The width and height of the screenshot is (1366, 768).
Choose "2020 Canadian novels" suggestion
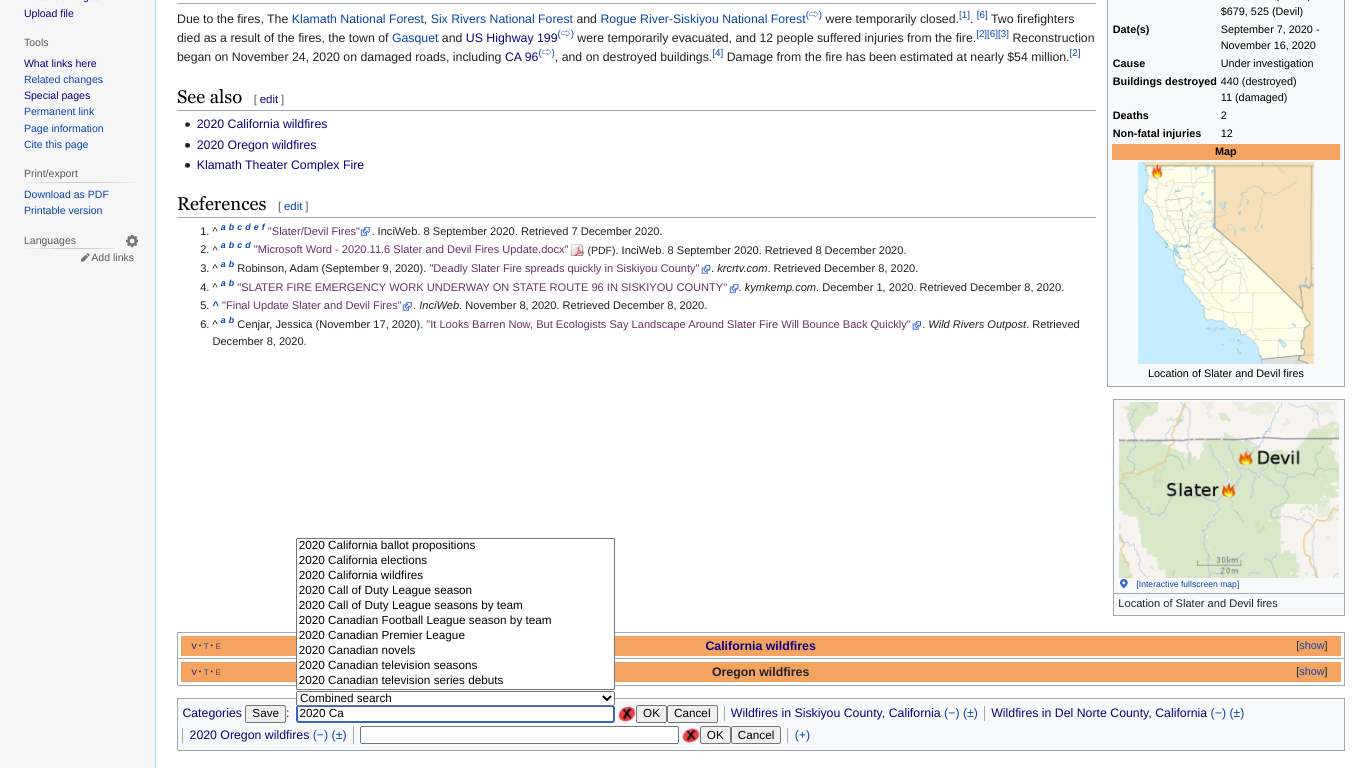click(455, 650)
